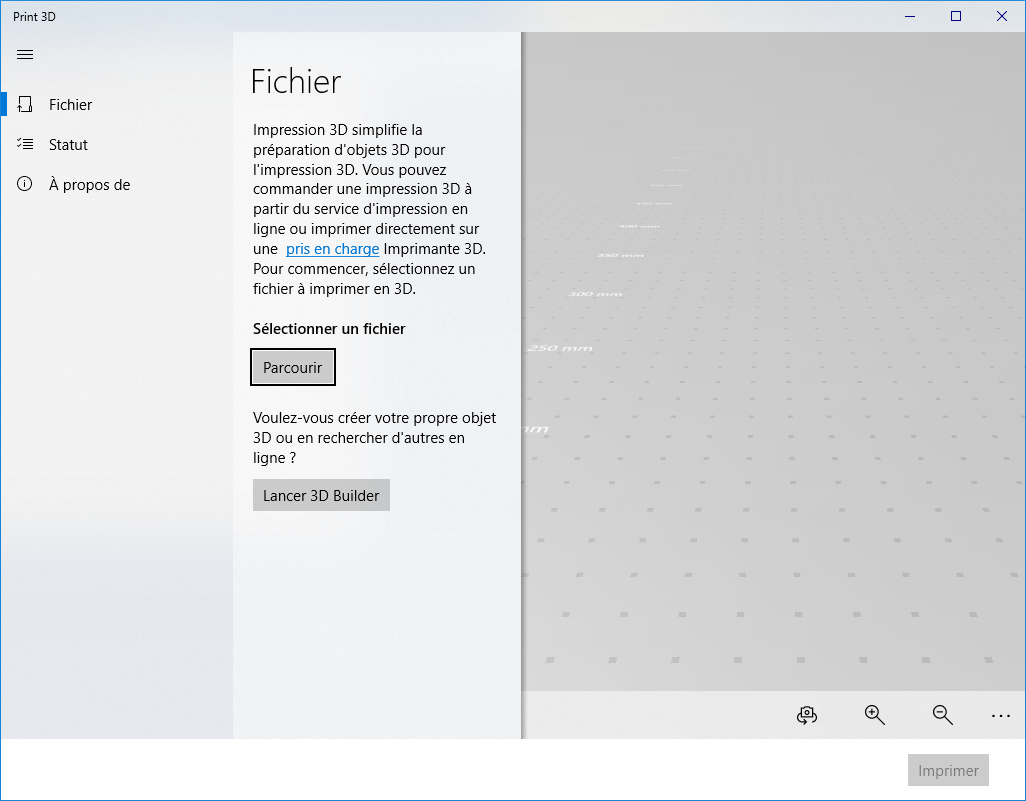Click the Fichier page heading
The width and height of the screenshot is (1026, 801).
coord(296,82)
